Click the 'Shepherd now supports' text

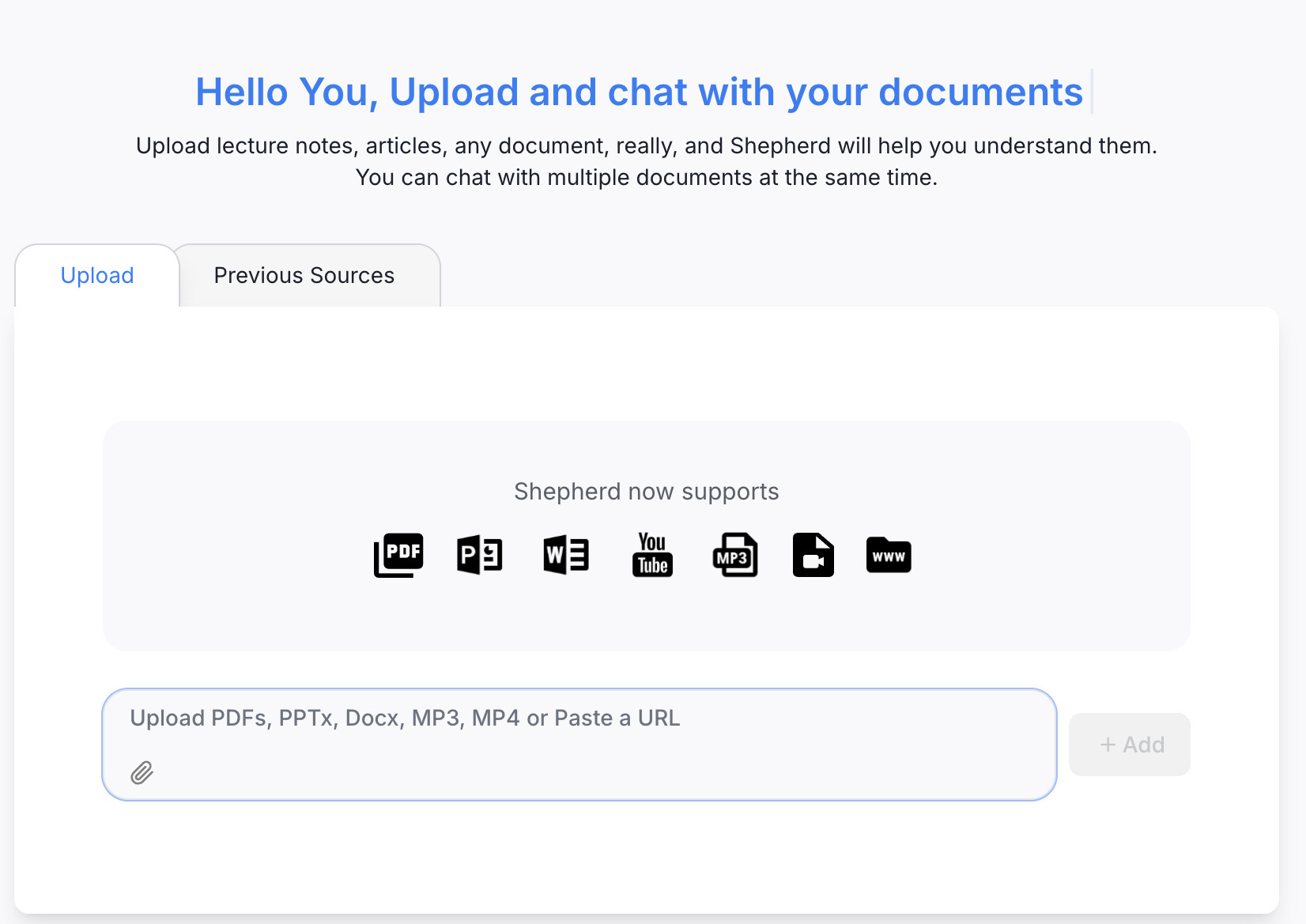647,492
